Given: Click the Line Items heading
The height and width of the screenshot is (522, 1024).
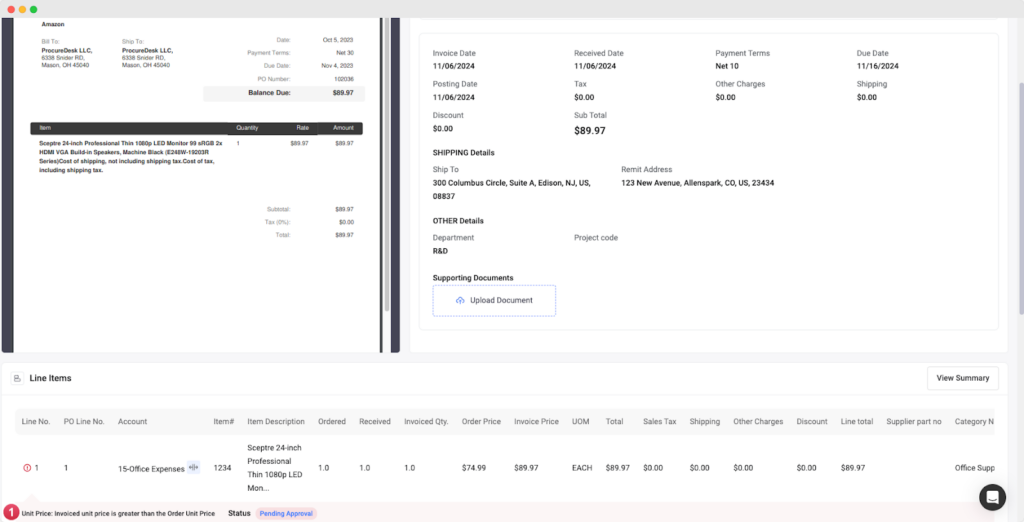Looking at the screenshot, I should pyautogui.click(x=50, y=378).
